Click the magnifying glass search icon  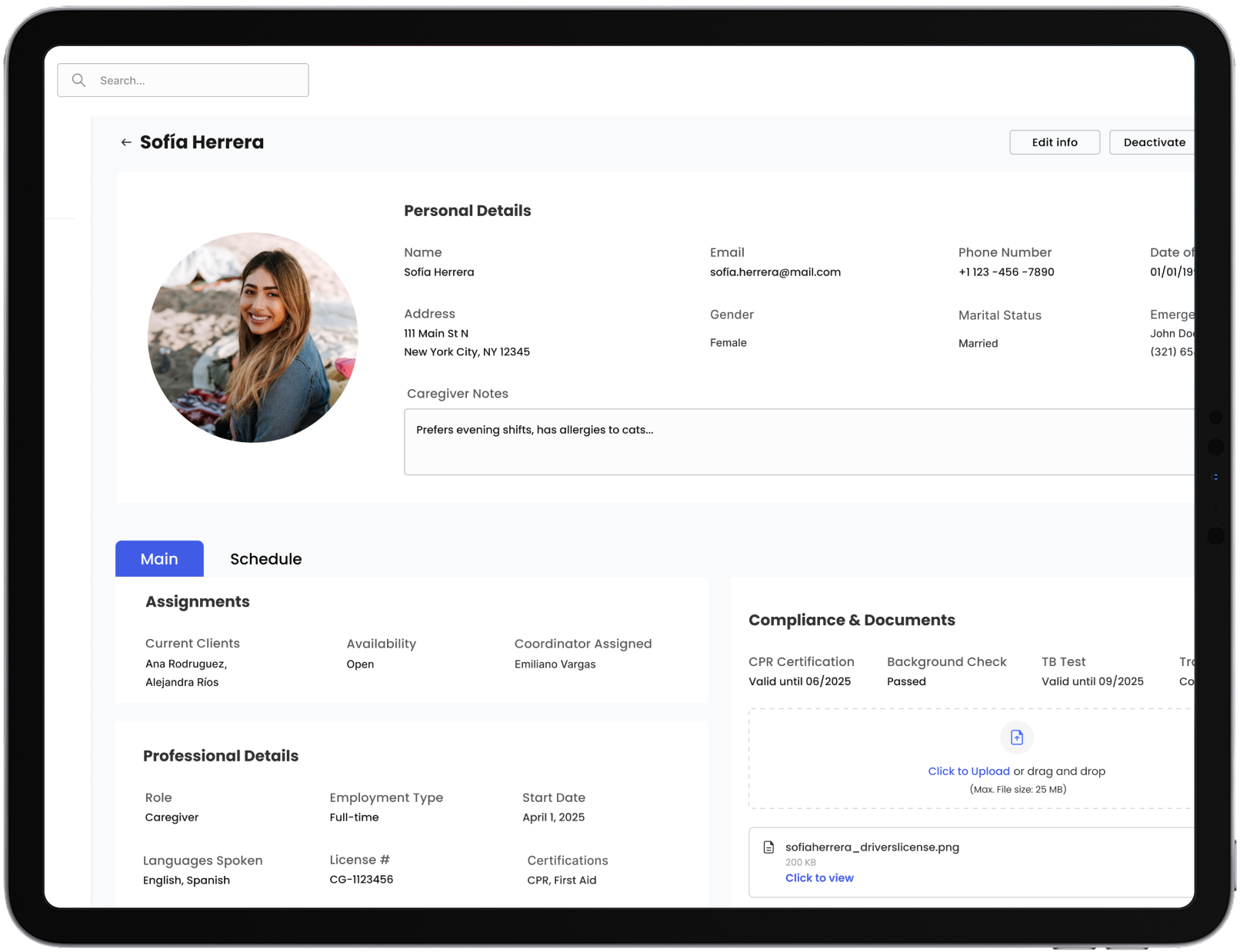[78, 80]
